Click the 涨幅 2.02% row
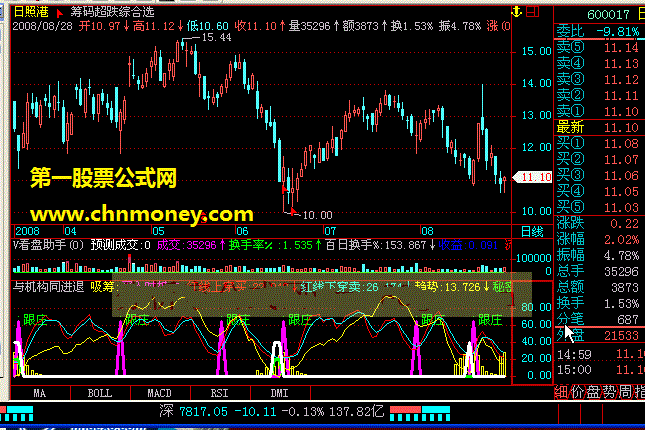Viewport: 645px width, 430px height. (x=599, y=239)
